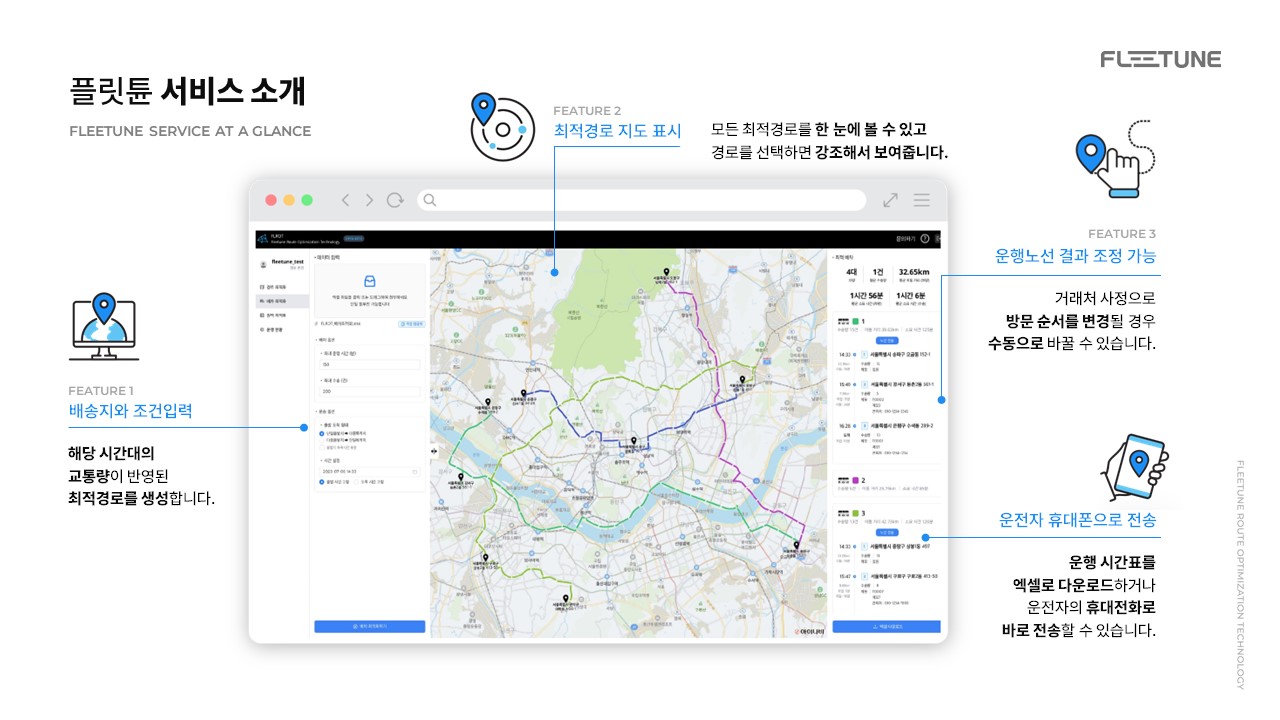Collapse the 운송 옵션 section header
Screen dimensions: 1280x720
pyautogui.click(x=327, y=411)
